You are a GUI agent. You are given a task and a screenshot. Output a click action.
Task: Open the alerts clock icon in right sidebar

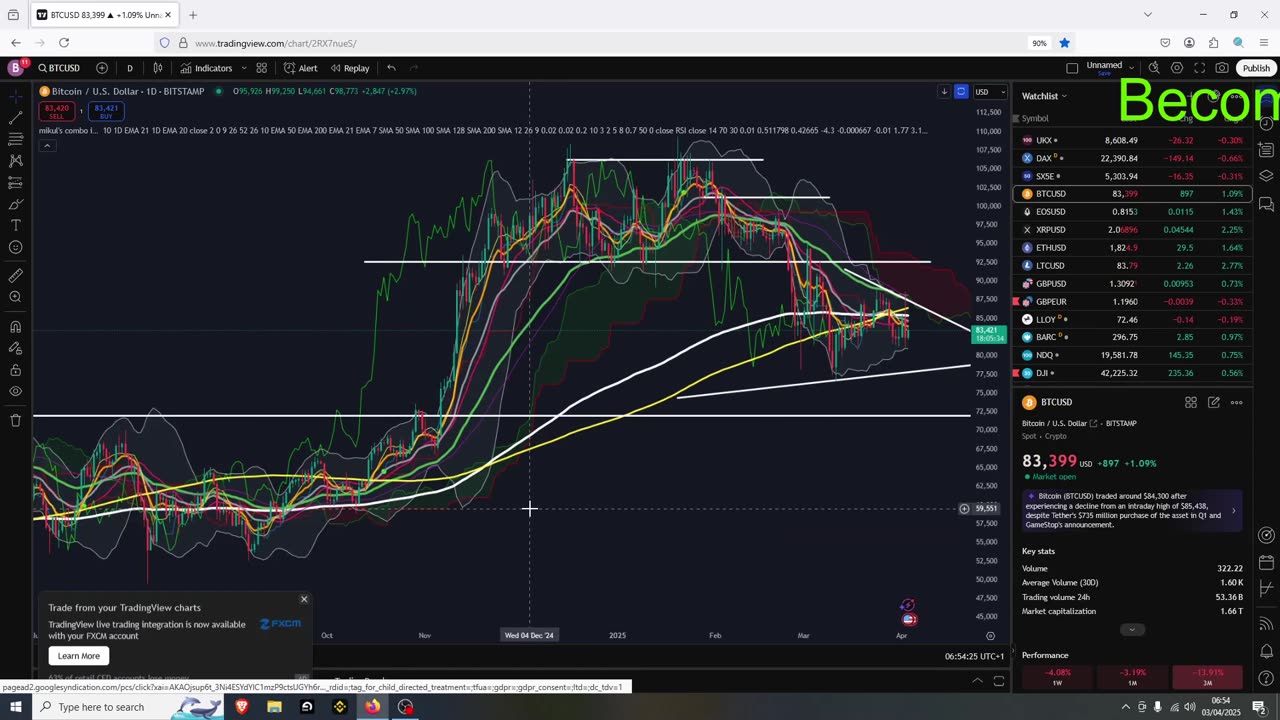point(1266,124)
